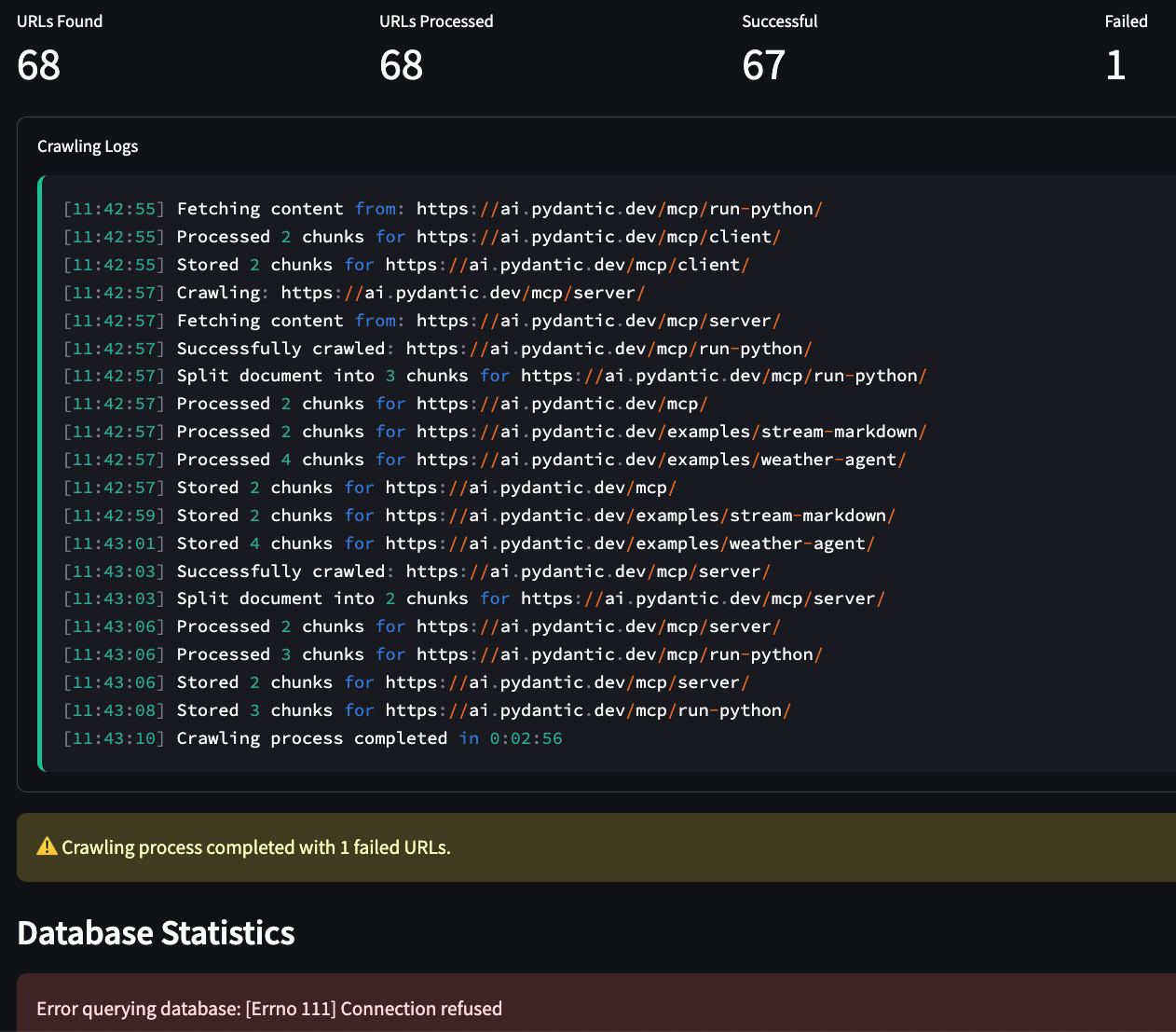Click log line 'Stored 2 chunks' for mcp/client
This screenshot has width=1176, height=1032.
(407, 265)
